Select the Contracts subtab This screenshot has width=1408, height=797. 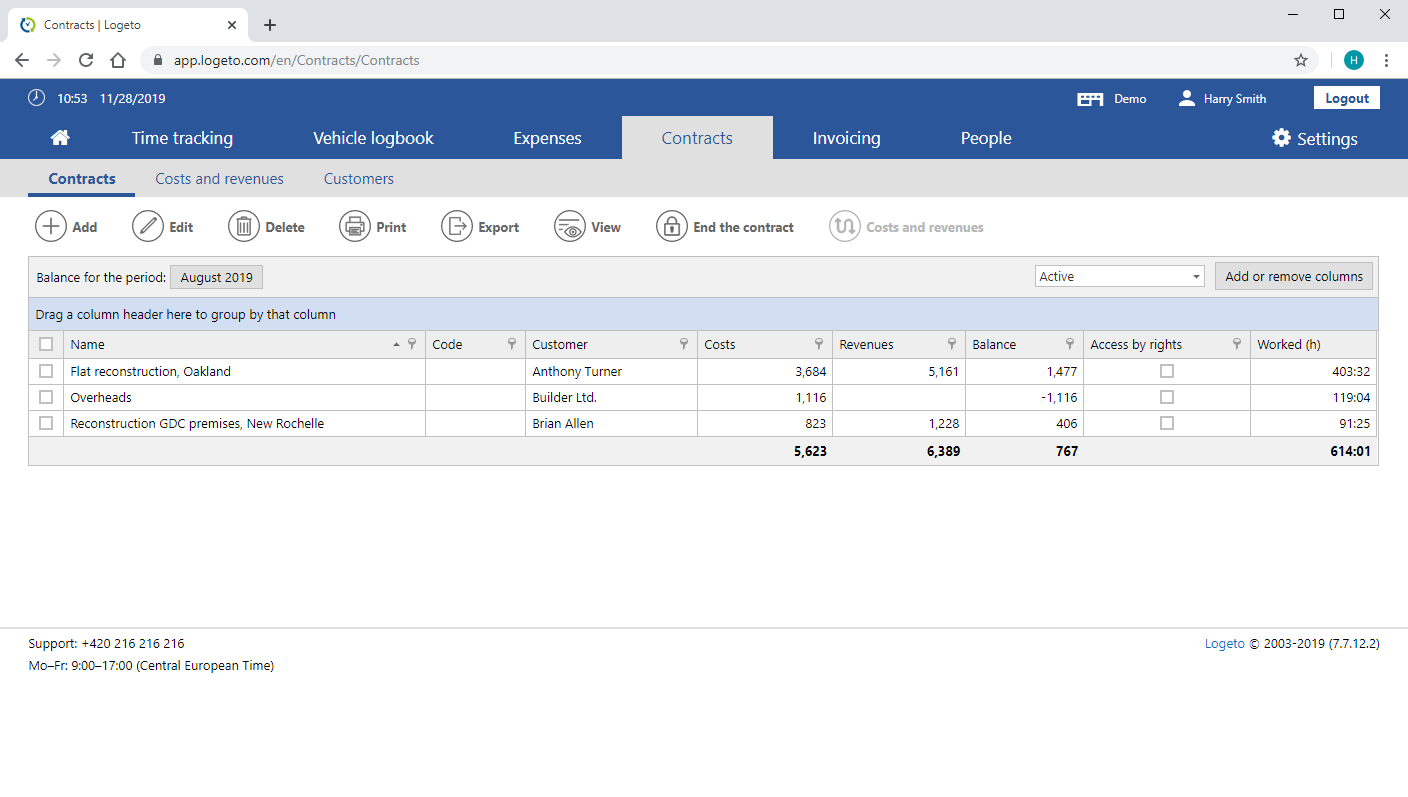[82, 179]
